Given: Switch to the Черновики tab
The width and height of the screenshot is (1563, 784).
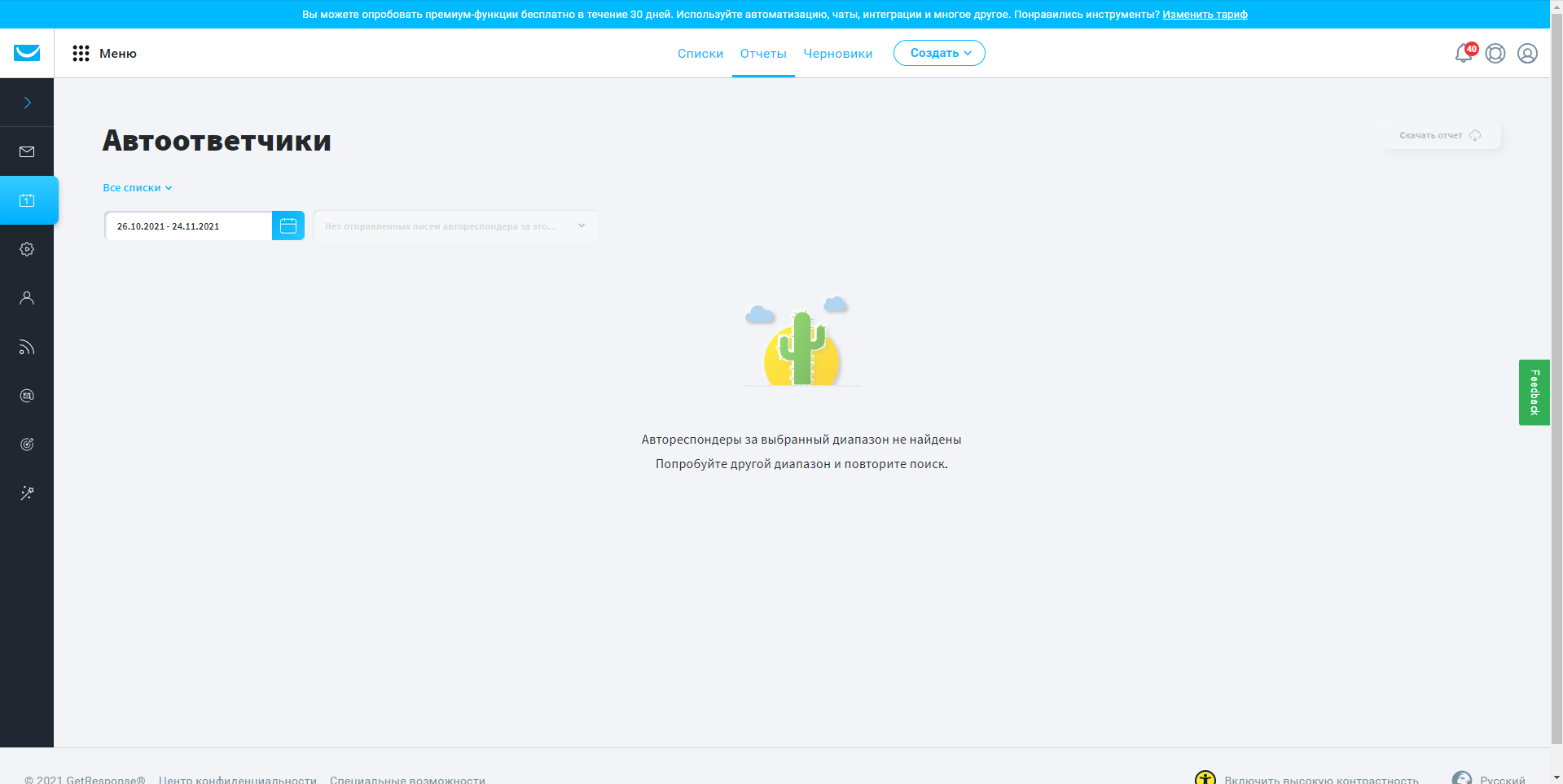Looking at the screenshot, I should tap(838, 54).
